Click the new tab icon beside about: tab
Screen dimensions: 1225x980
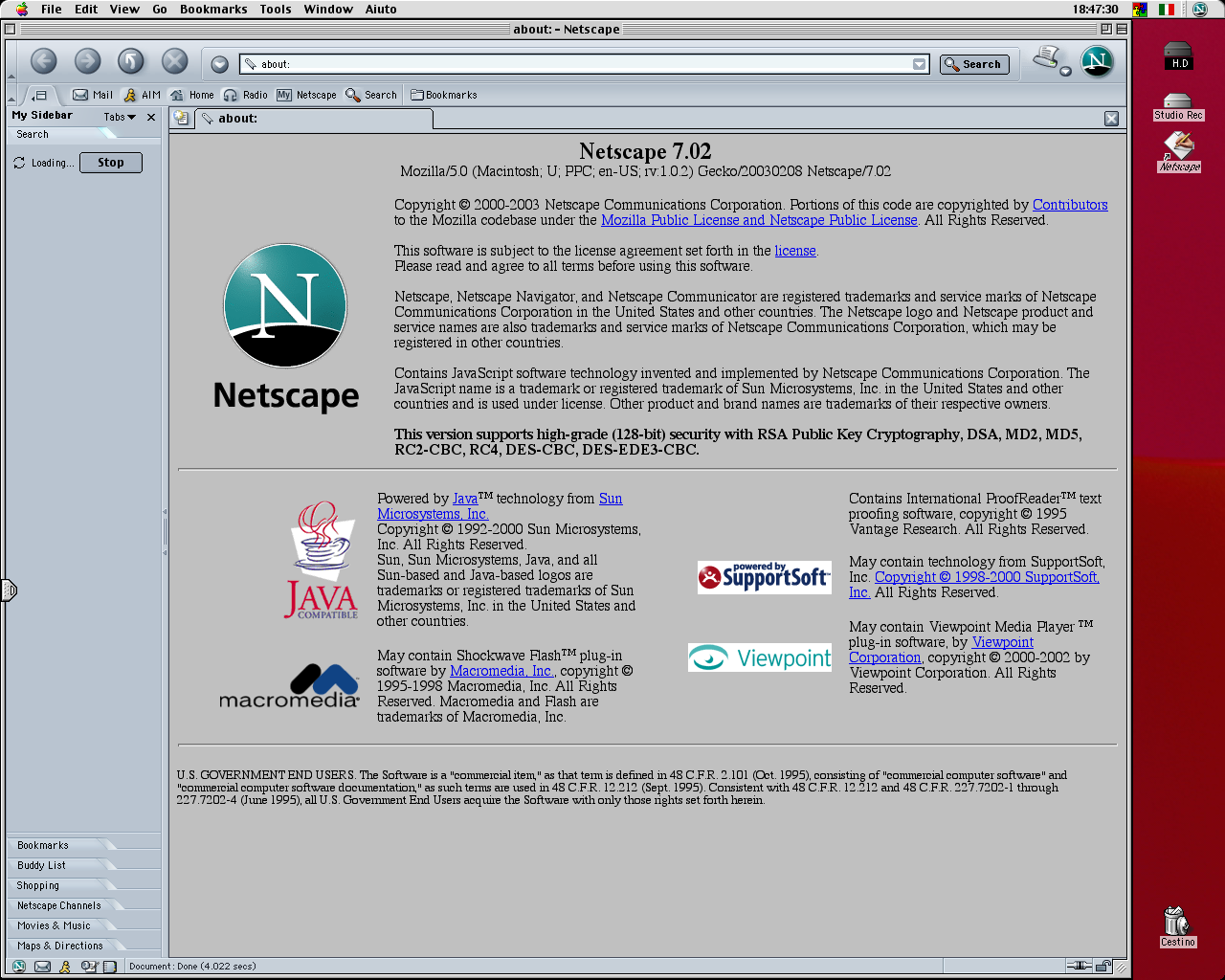coord(182,119)
